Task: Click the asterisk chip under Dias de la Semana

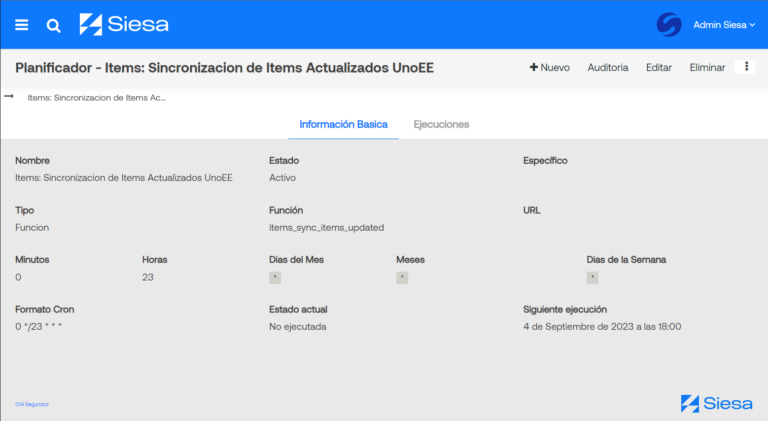Action: [x=593, y=278]
